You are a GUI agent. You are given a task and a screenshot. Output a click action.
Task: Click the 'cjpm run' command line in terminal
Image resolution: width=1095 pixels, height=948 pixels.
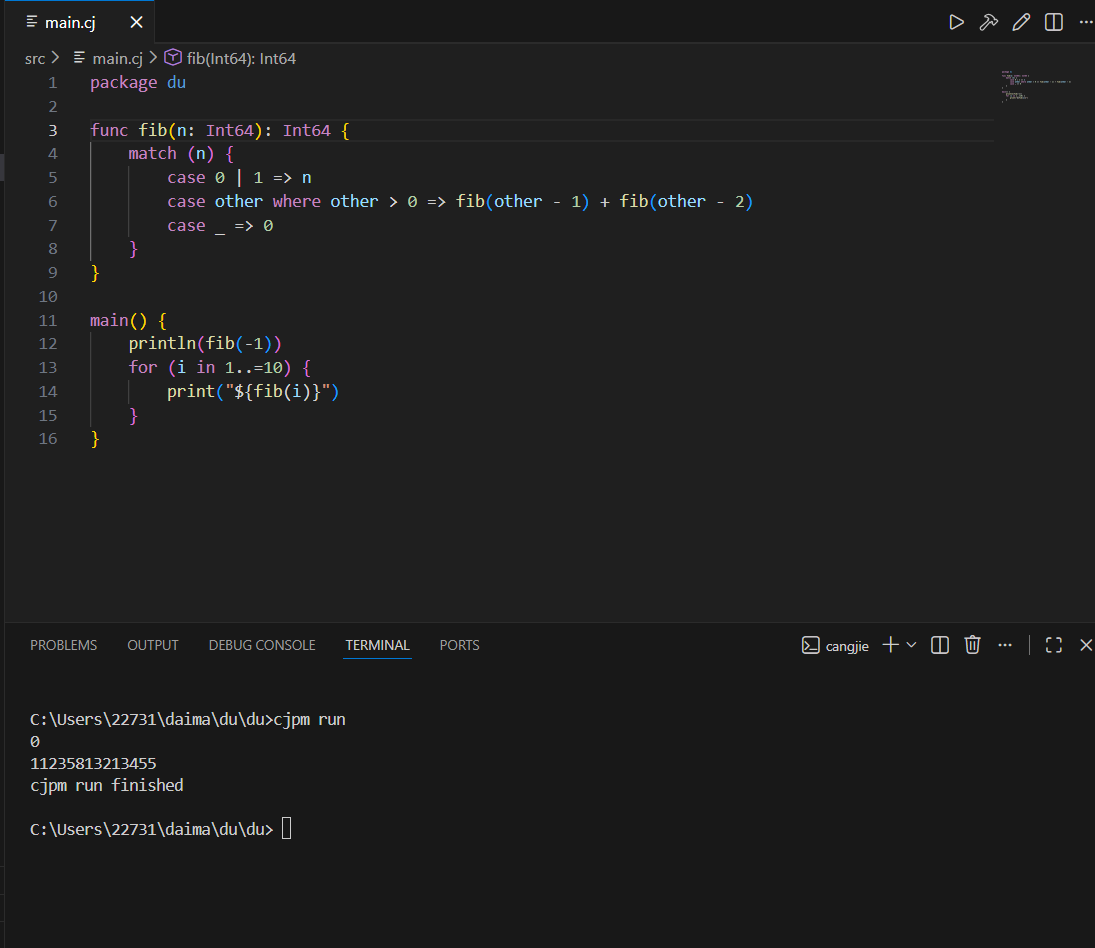click(x=188, y=720)
